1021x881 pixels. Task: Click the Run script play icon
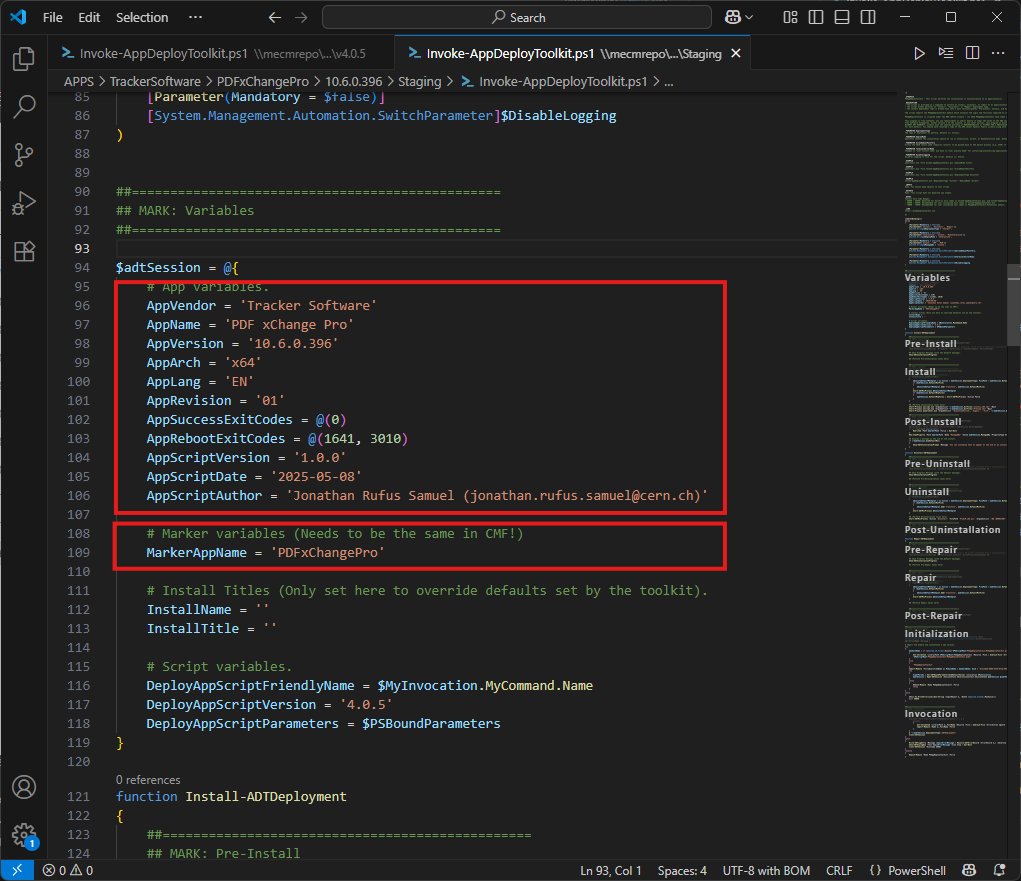pyautogui.click(x=920, y=54)
